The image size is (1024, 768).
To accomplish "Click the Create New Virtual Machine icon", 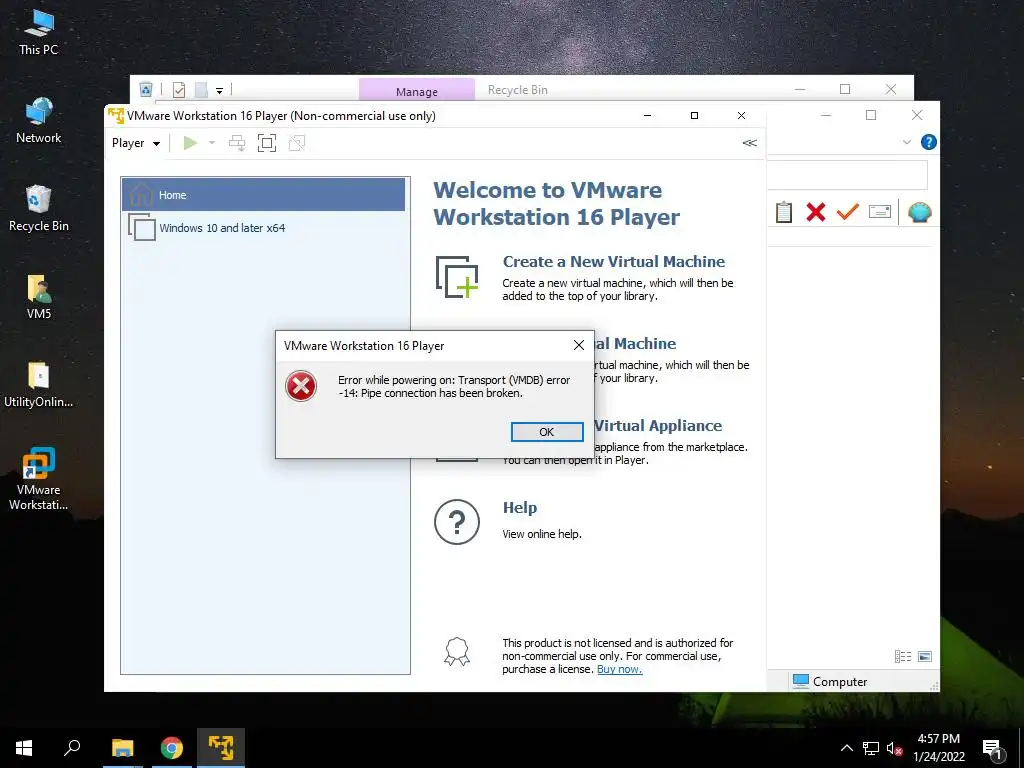I will [456, 277].
